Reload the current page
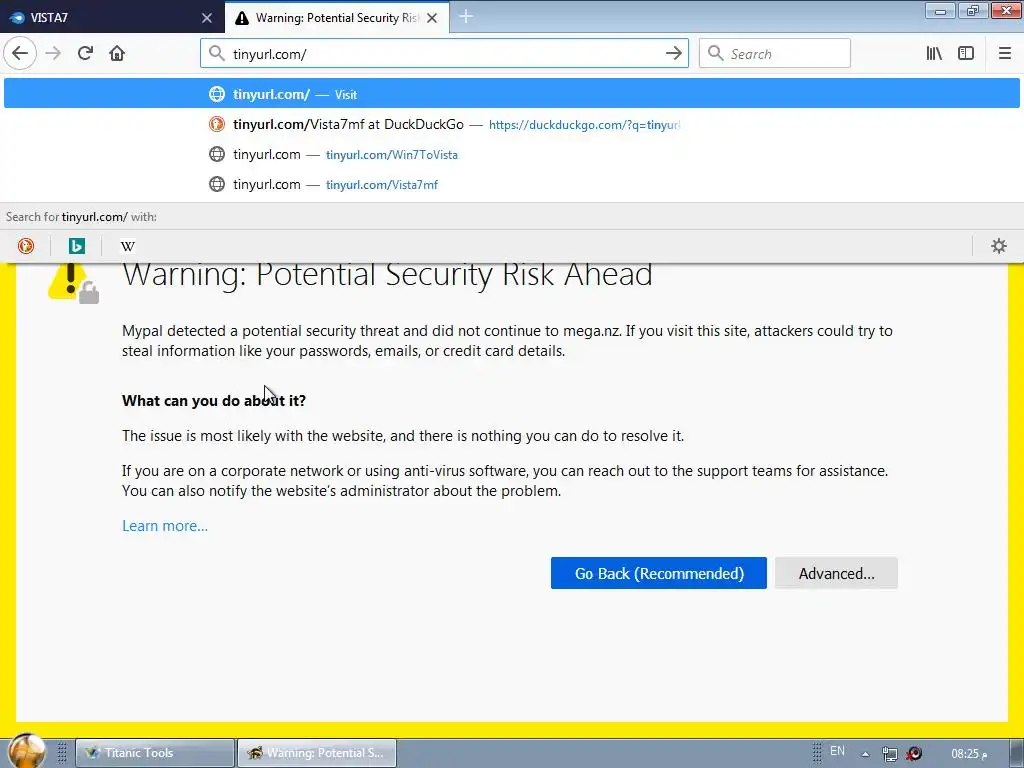 coord(86,53)
